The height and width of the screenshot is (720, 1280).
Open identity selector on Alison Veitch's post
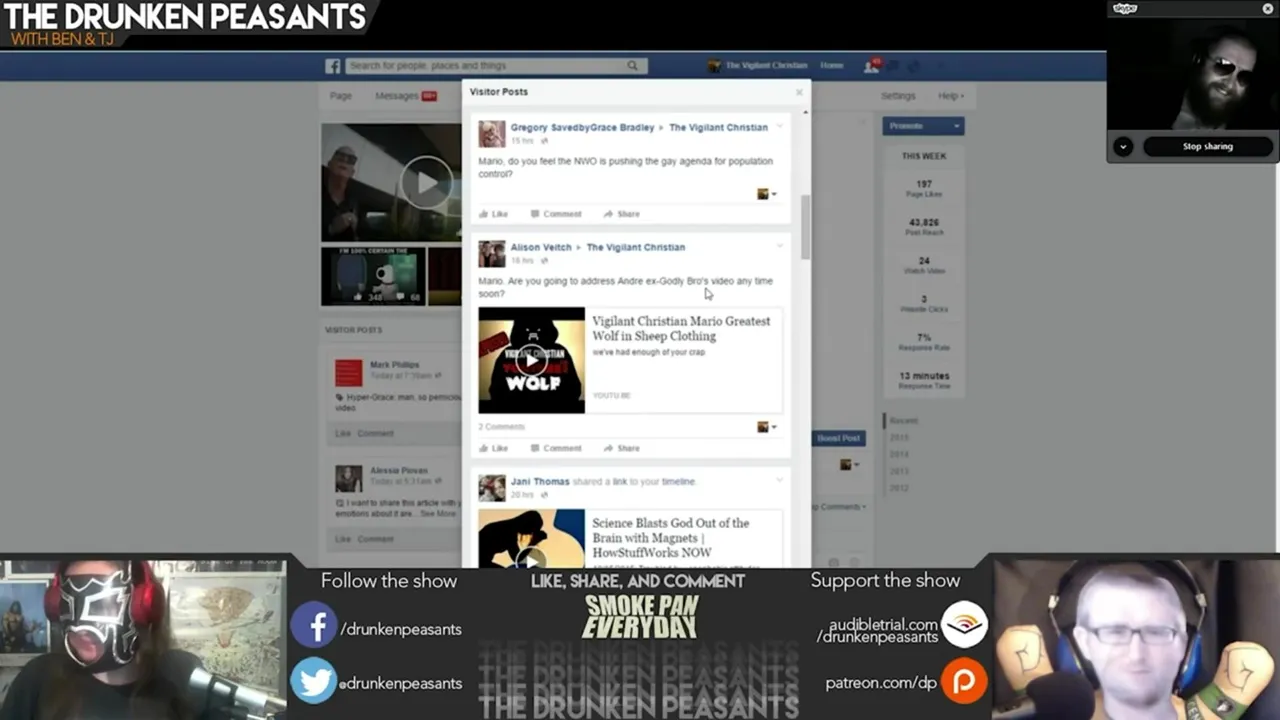[766, 427]
